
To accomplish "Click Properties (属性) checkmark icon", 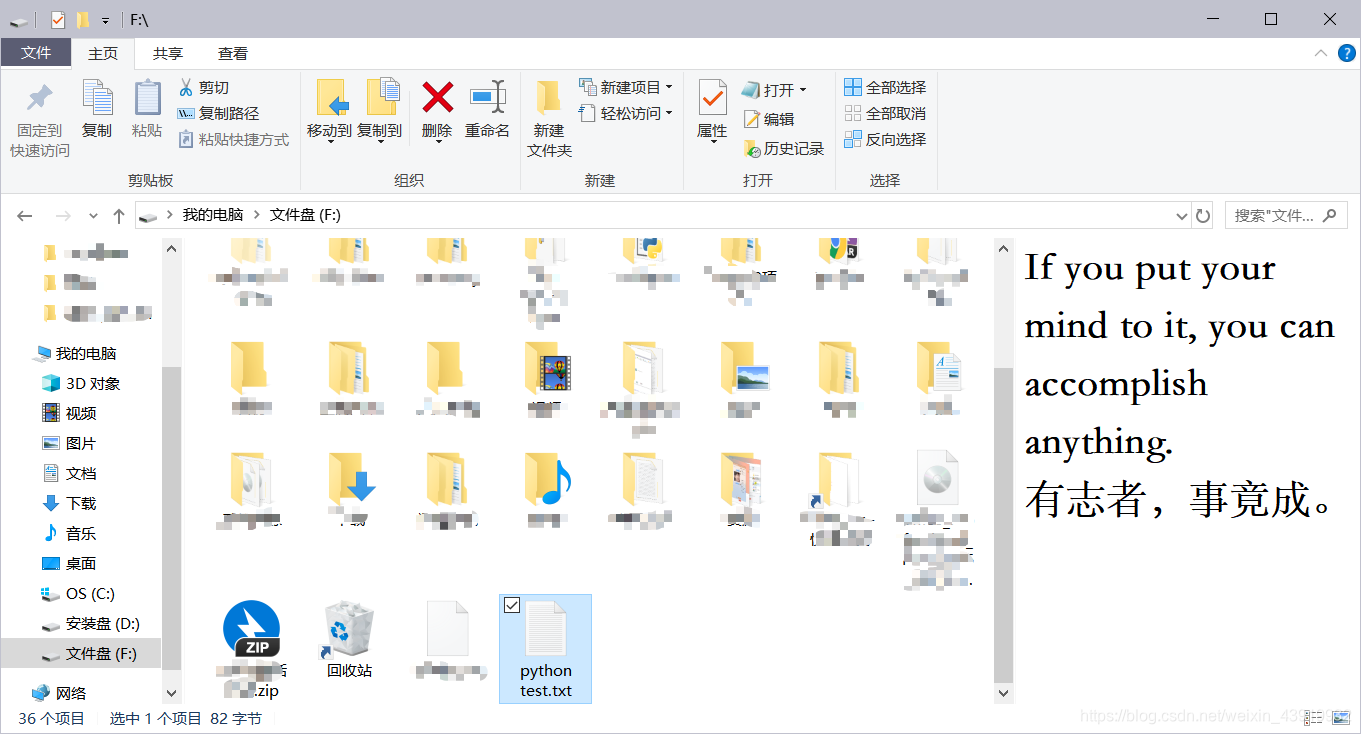I will click(x=712, y=98).
